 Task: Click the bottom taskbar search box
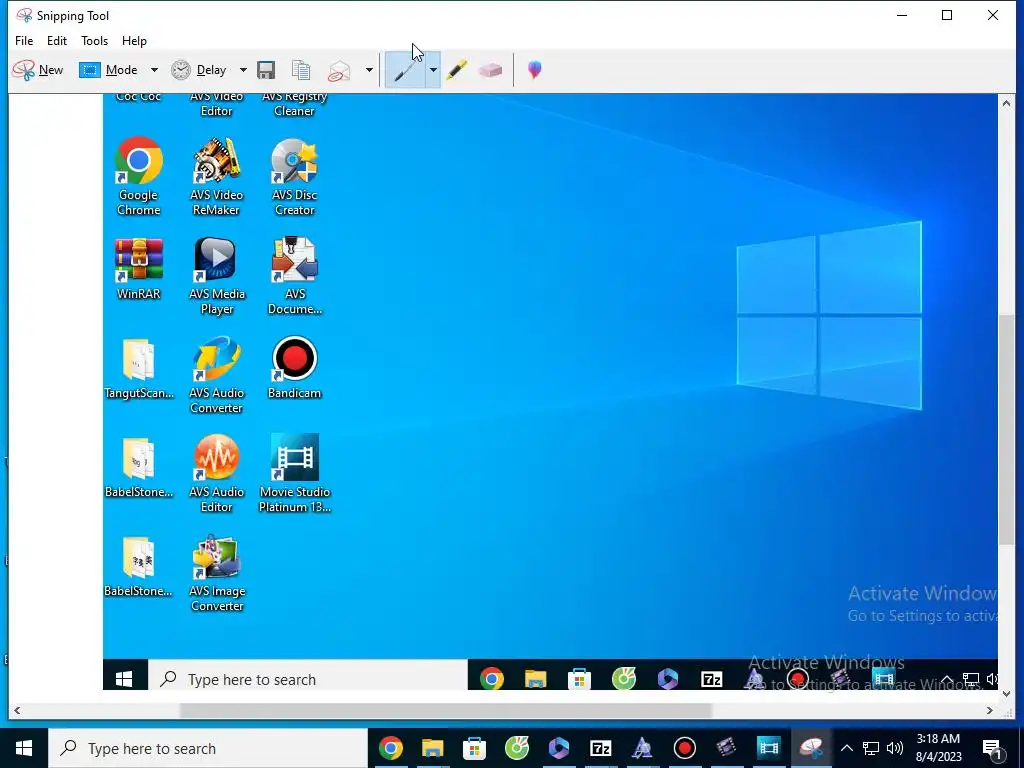pyautogui.click(x=208, y=748)
